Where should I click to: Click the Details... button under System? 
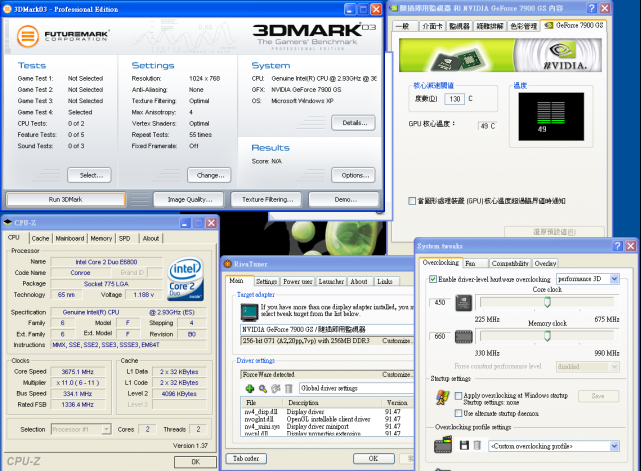(x=353, y=123)
